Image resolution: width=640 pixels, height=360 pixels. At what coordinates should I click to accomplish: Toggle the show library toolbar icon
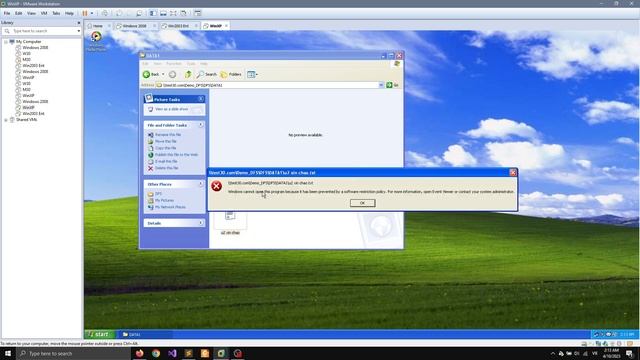tap(153, 13)
